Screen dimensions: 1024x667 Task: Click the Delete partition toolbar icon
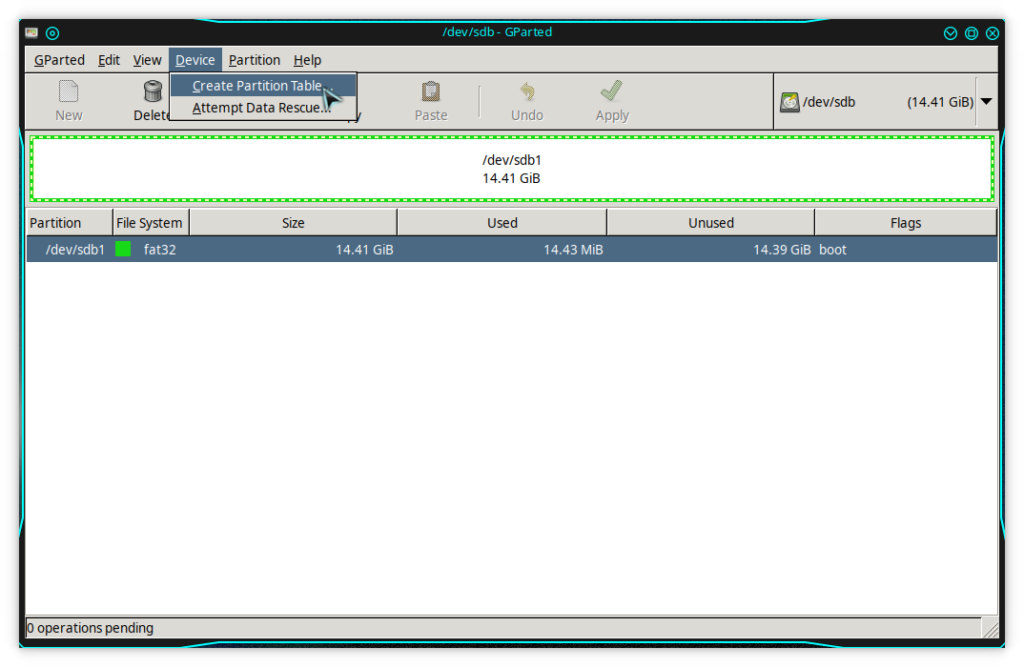153,93
